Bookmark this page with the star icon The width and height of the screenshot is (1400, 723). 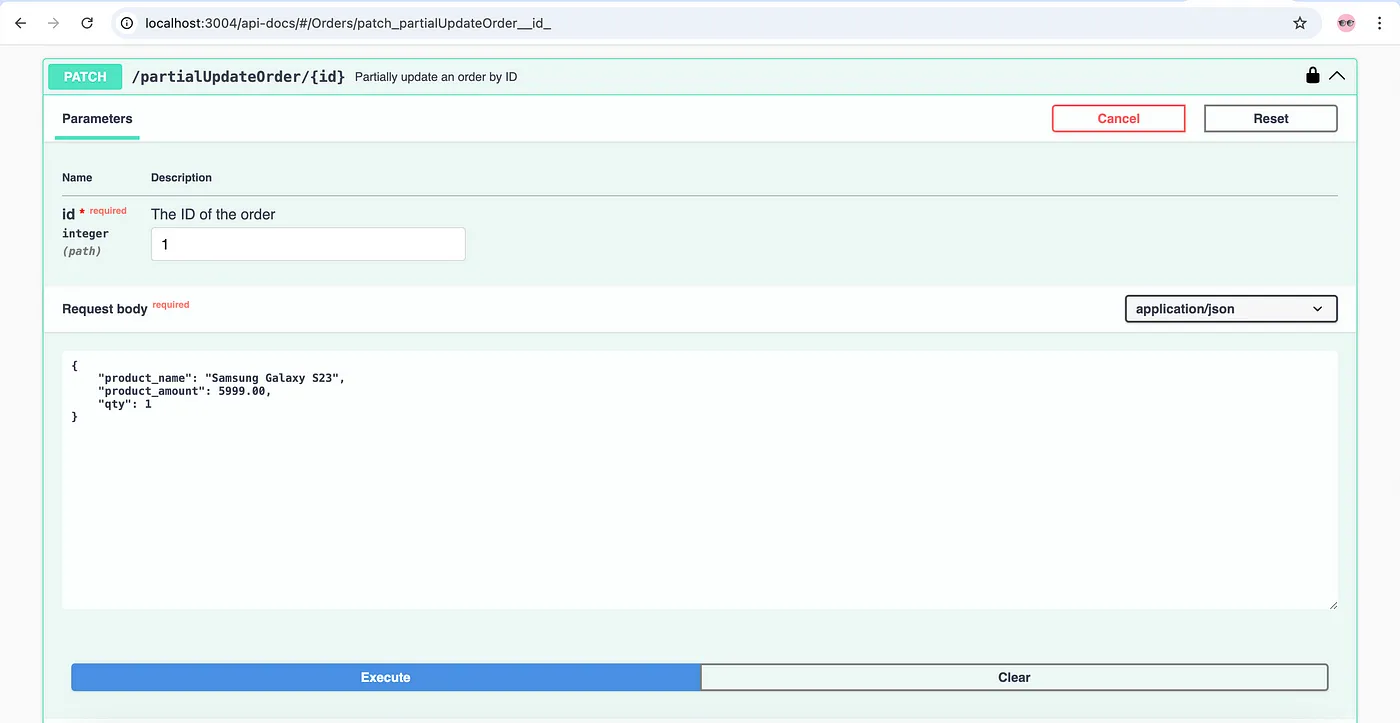(1300, 23)
